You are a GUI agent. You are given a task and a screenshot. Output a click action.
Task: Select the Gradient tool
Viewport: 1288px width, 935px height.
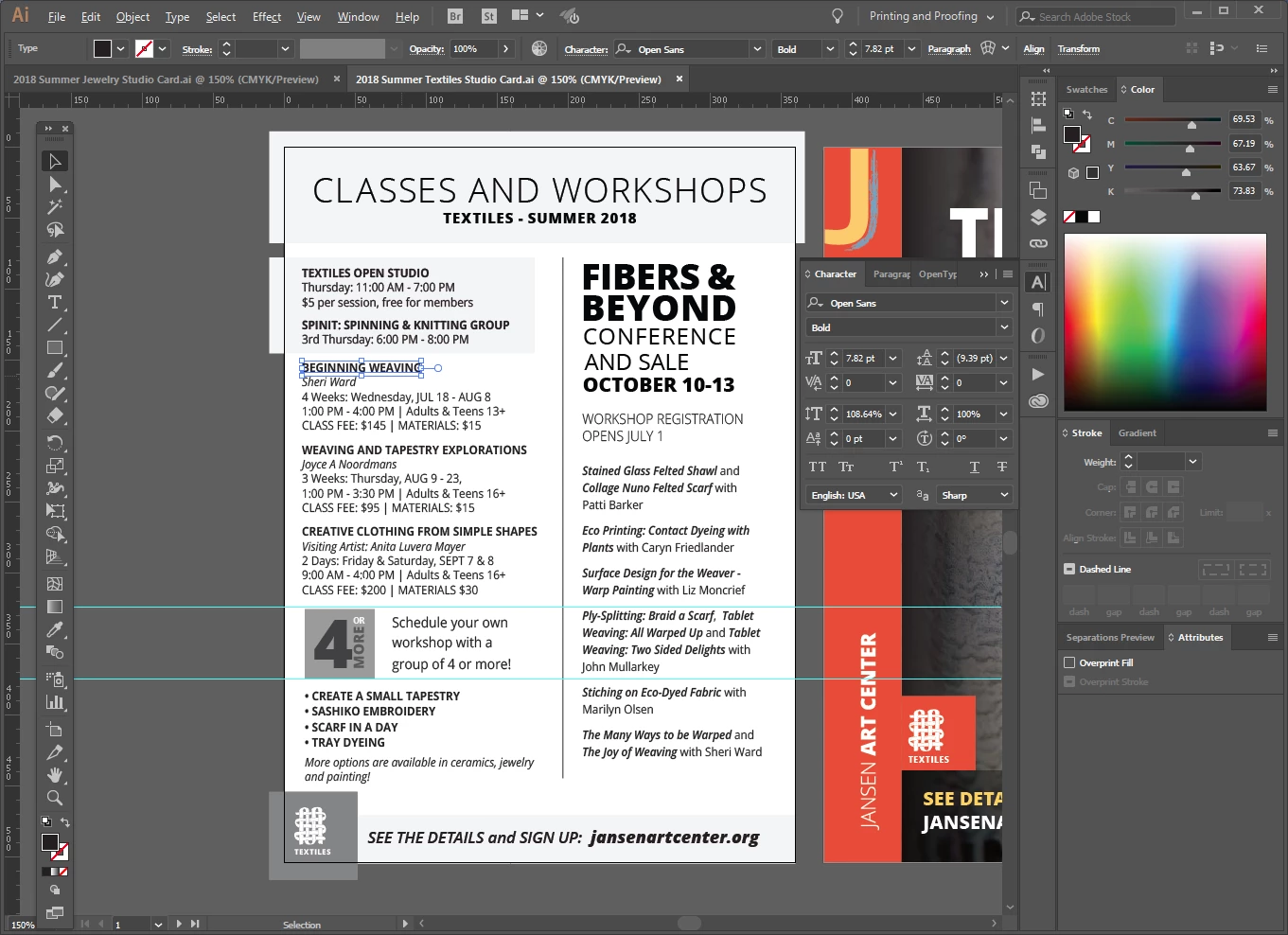pyautogui.click(x=55, y=607)
